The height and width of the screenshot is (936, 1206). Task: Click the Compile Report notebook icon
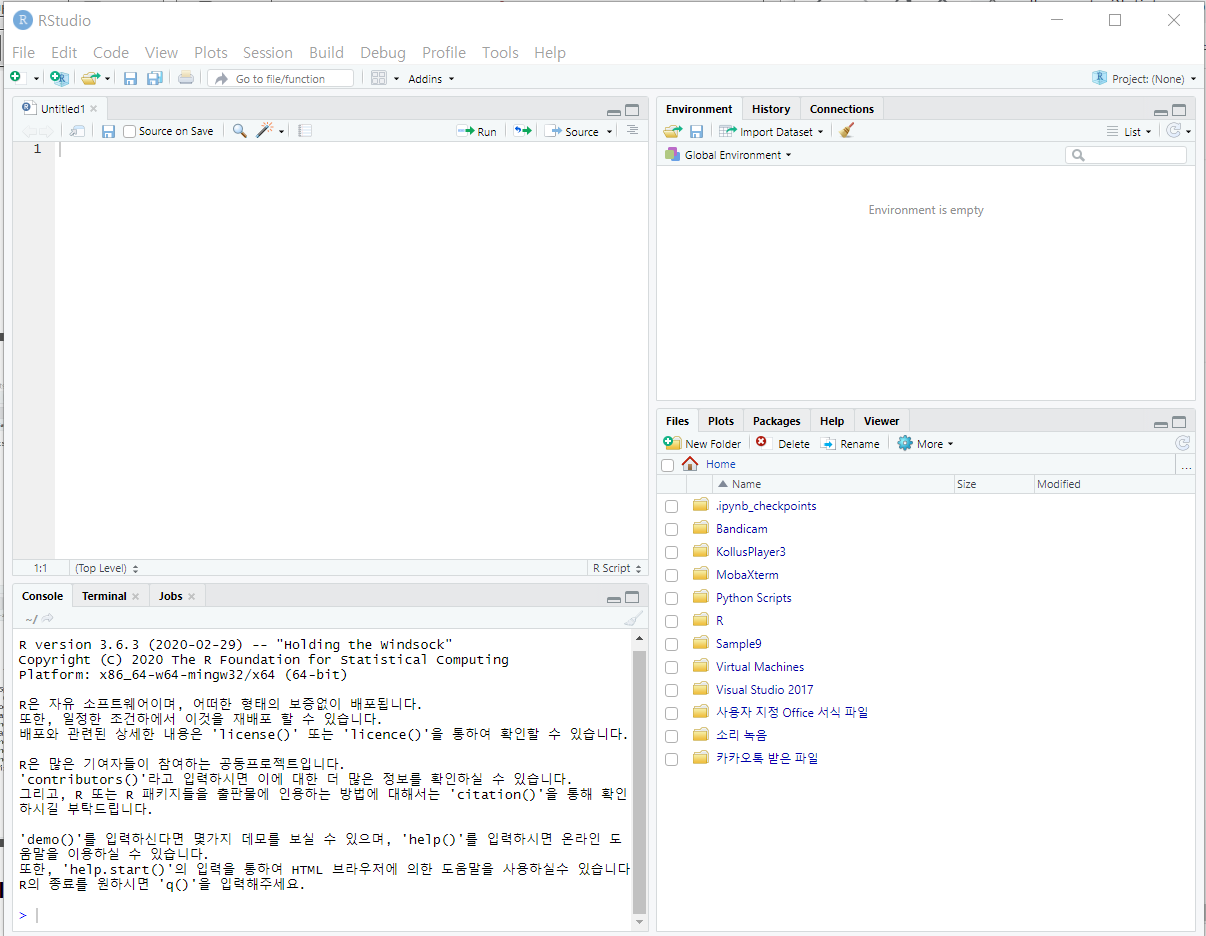305,131
